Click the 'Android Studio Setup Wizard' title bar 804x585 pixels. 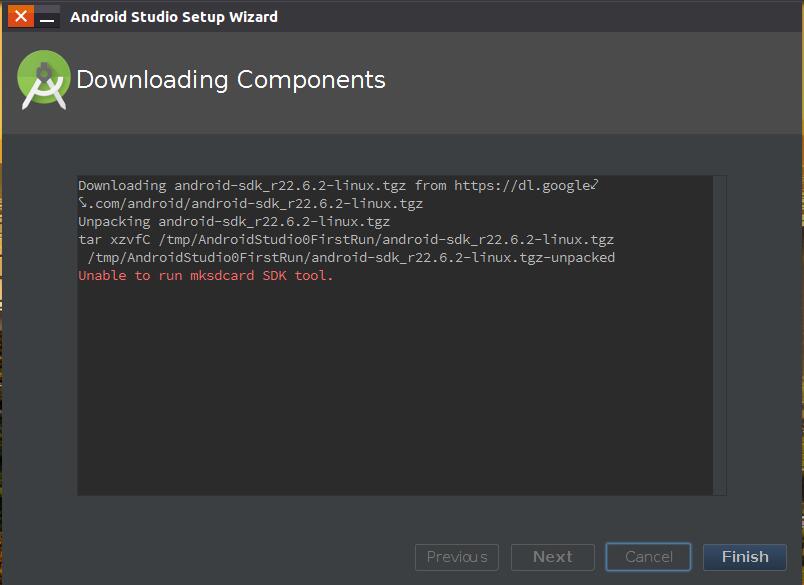pos(400,17)
